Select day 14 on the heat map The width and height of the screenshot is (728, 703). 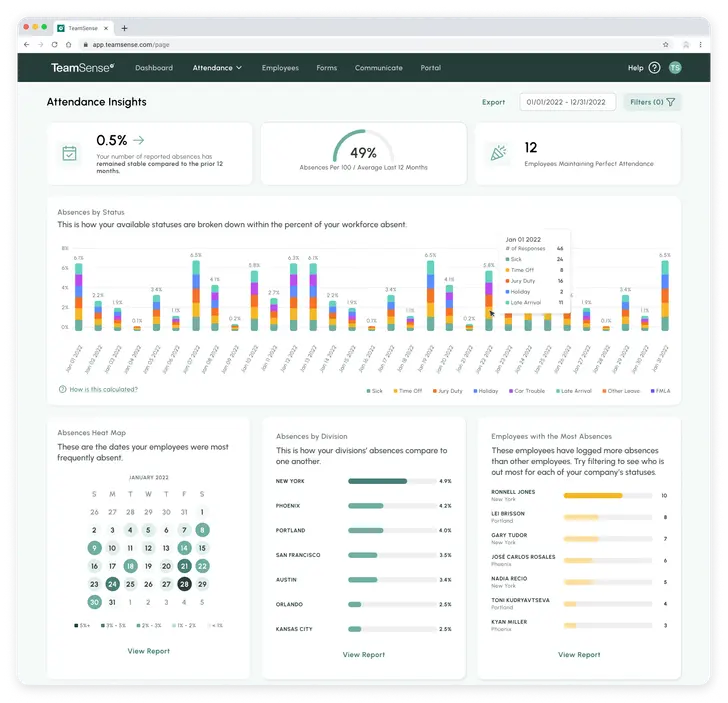coord(184,548)
